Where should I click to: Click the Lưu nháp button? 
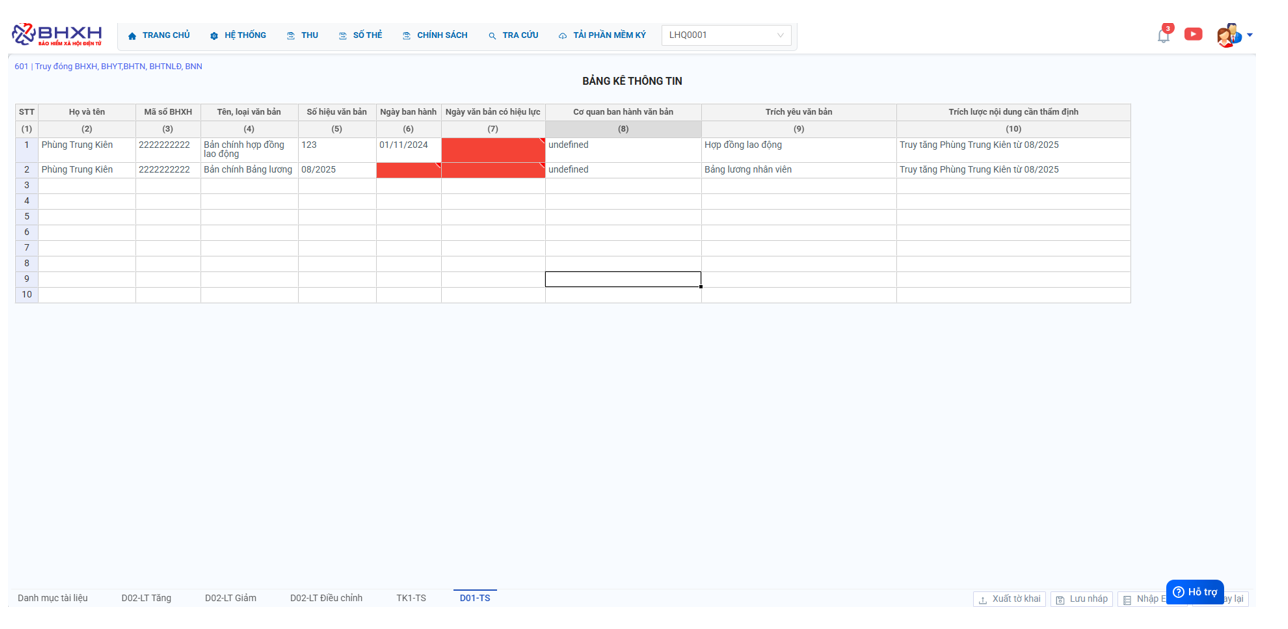1081,599
